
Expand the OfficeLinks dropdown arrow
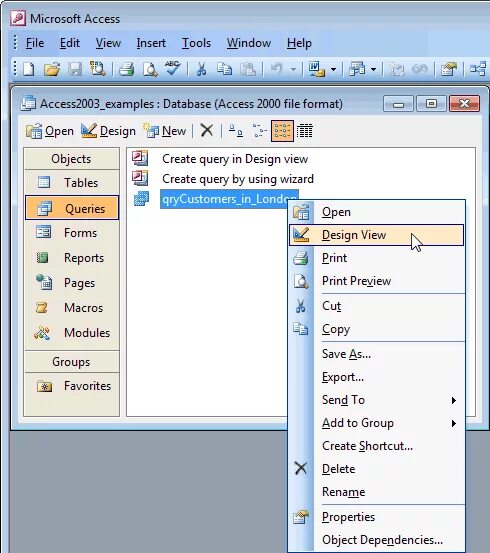[x=333, y=69]
